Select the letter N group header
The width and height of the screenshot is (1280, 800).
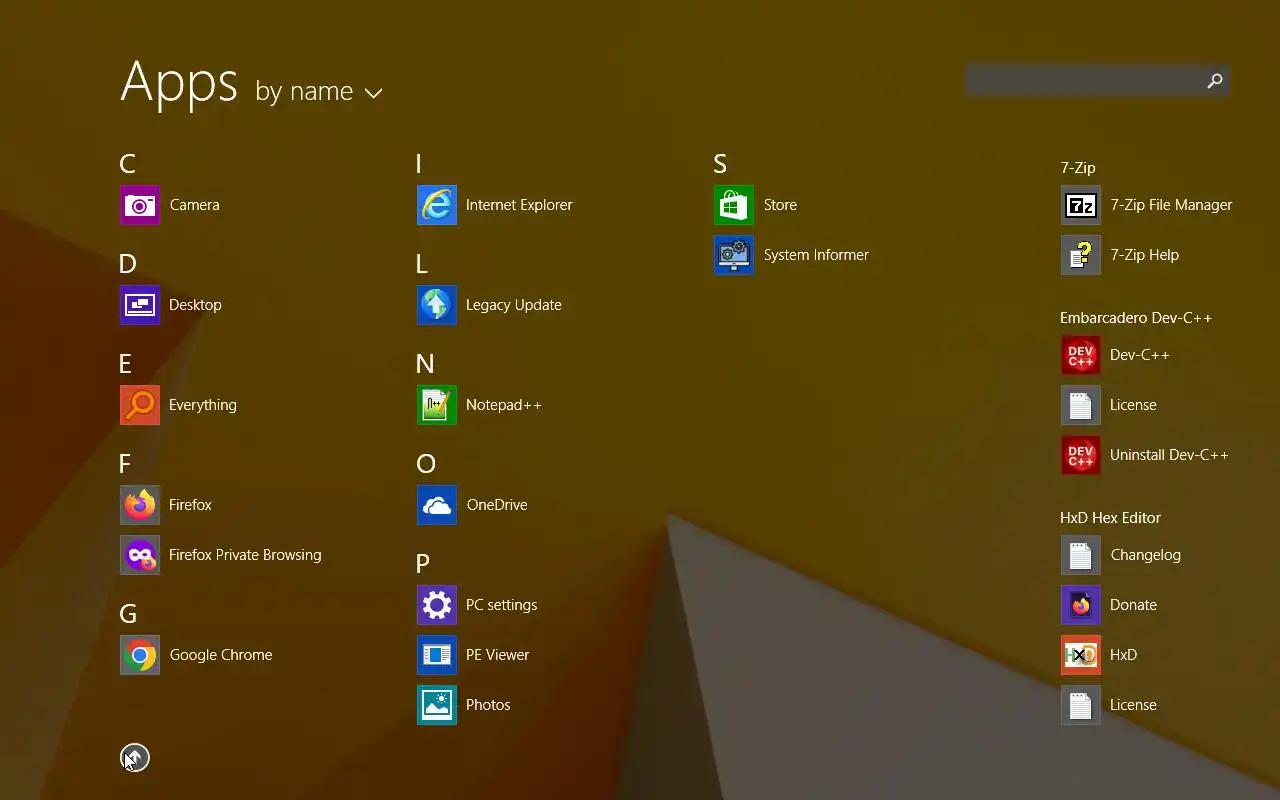click(x=425, y=364)
